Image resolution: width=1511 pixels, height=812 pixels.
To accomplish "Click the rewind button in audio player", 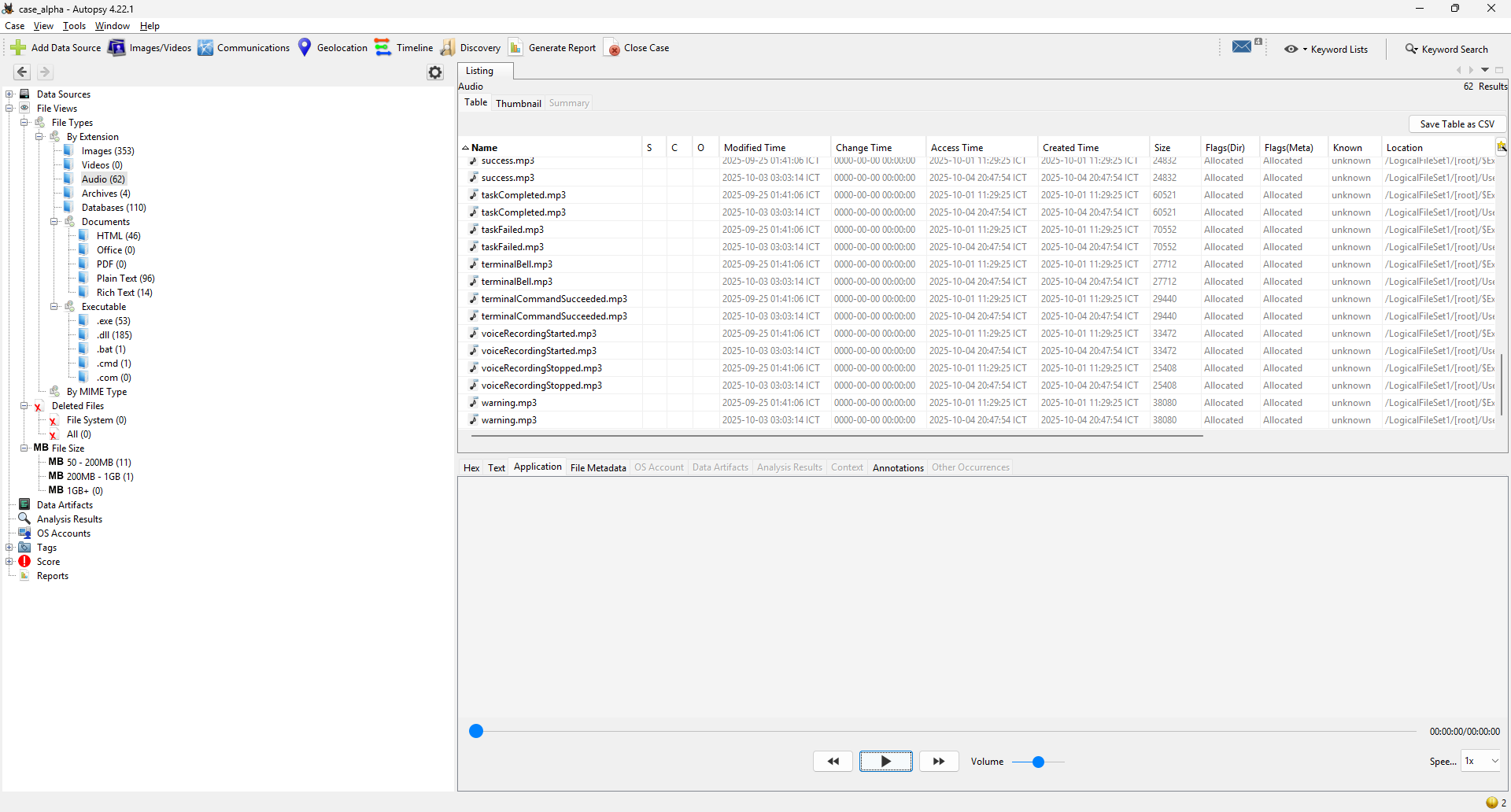I will (x=833, y=761).
